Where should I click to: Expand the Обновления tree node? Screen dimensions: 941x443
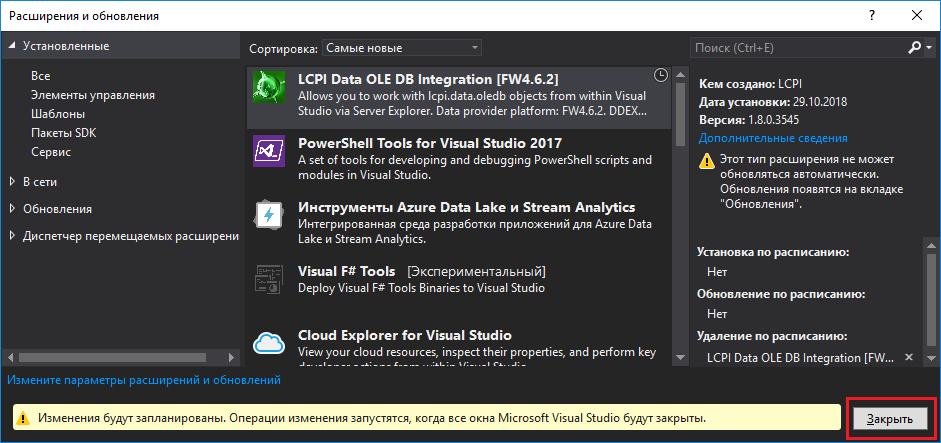click(x=13, y=209)
